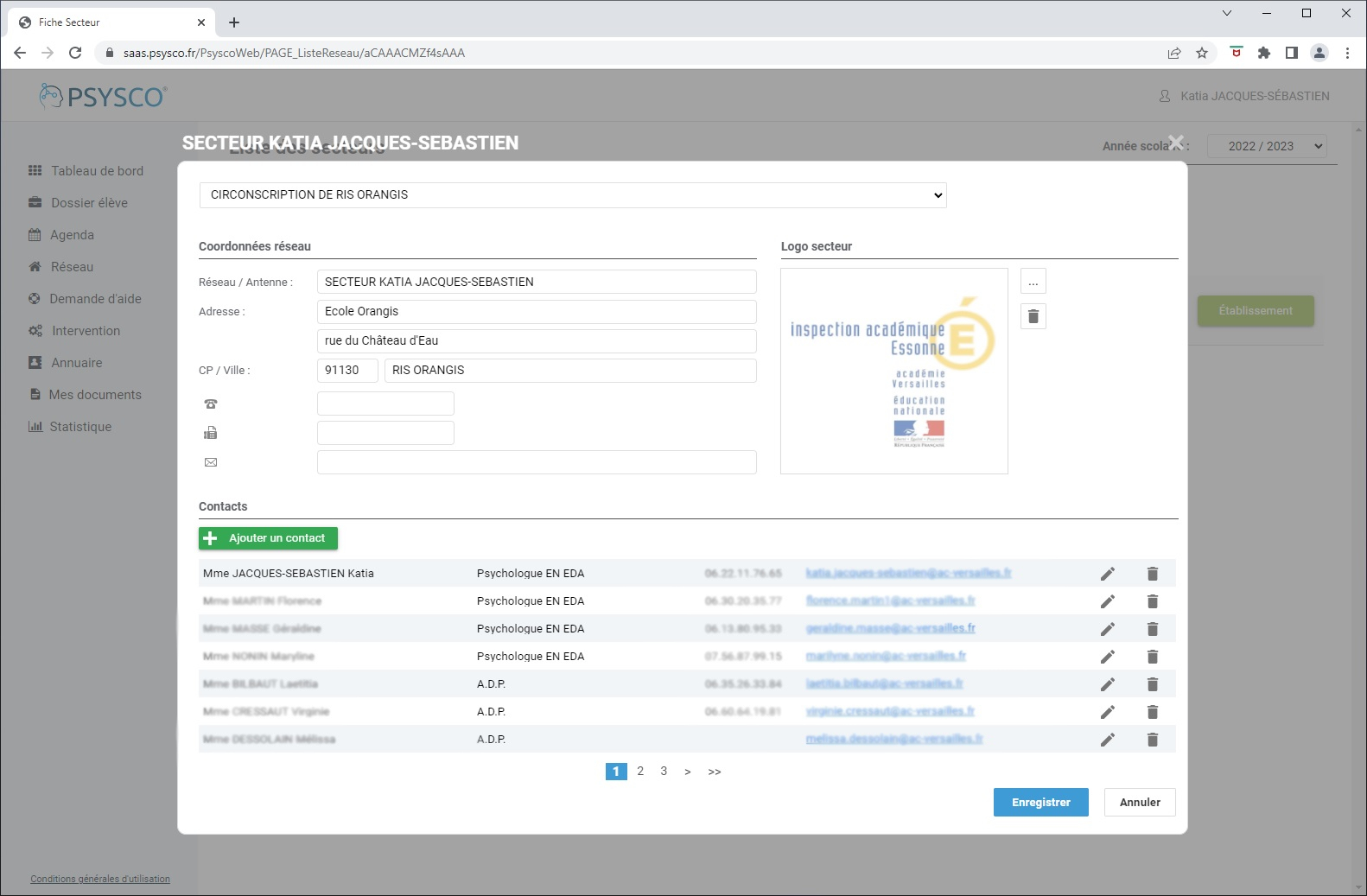Go to contacts page 2
The image size is (1367, 896).
(640, 772)
